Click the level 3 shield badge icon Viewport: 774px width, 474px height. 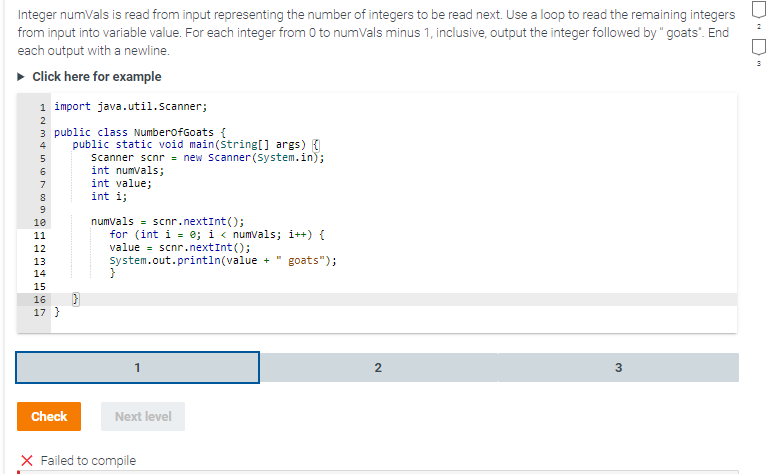(759, 47)
